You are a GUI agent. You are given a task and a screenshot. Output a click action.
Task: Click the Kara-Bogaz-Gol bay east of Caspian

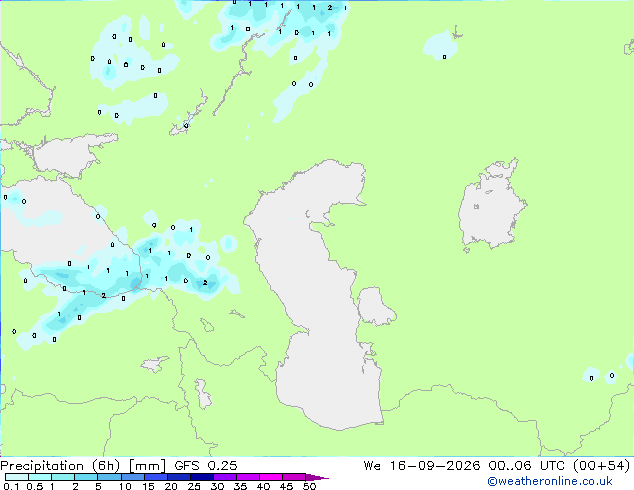375,306
